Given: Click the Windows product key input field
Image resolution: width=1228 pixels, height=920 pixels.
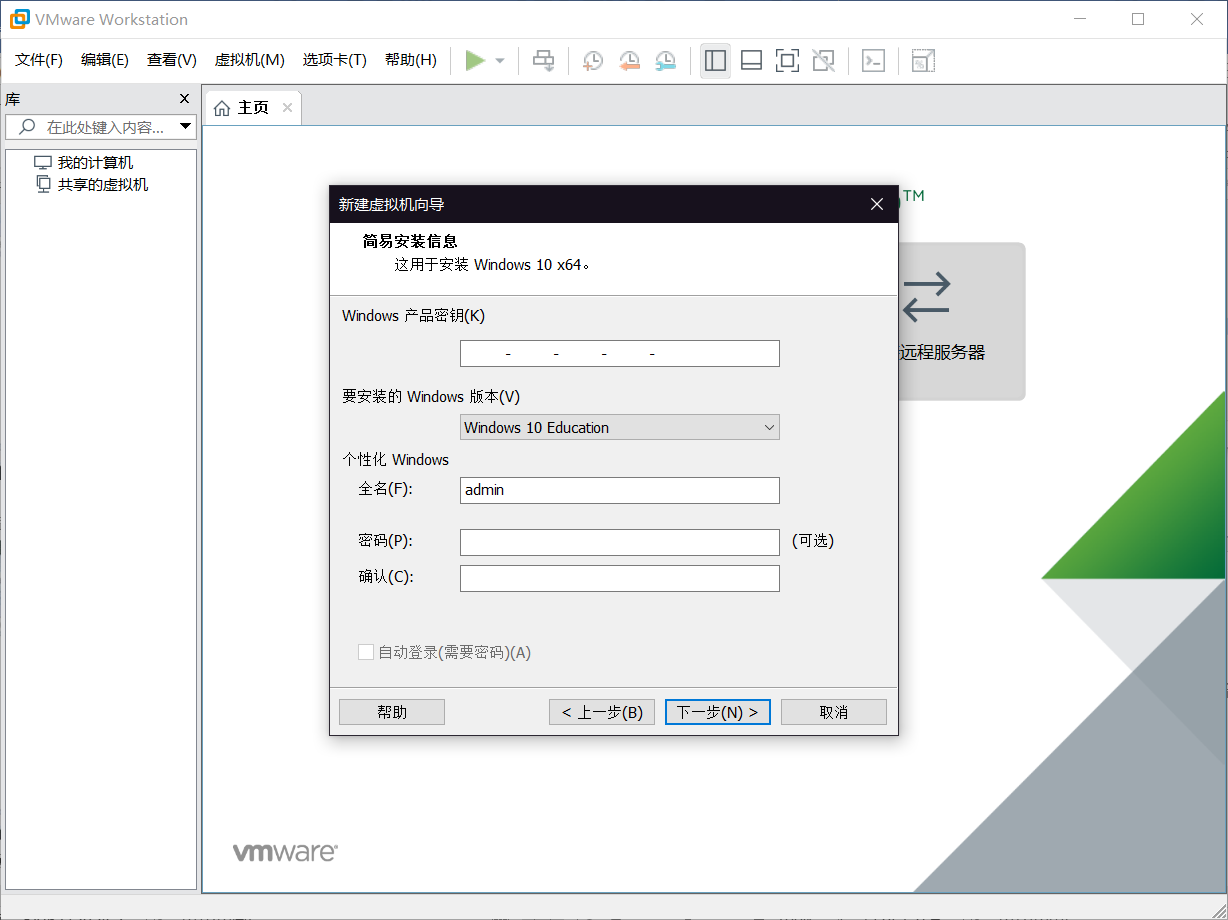Looking at the screenshot, I should click(x=620, y=354).
